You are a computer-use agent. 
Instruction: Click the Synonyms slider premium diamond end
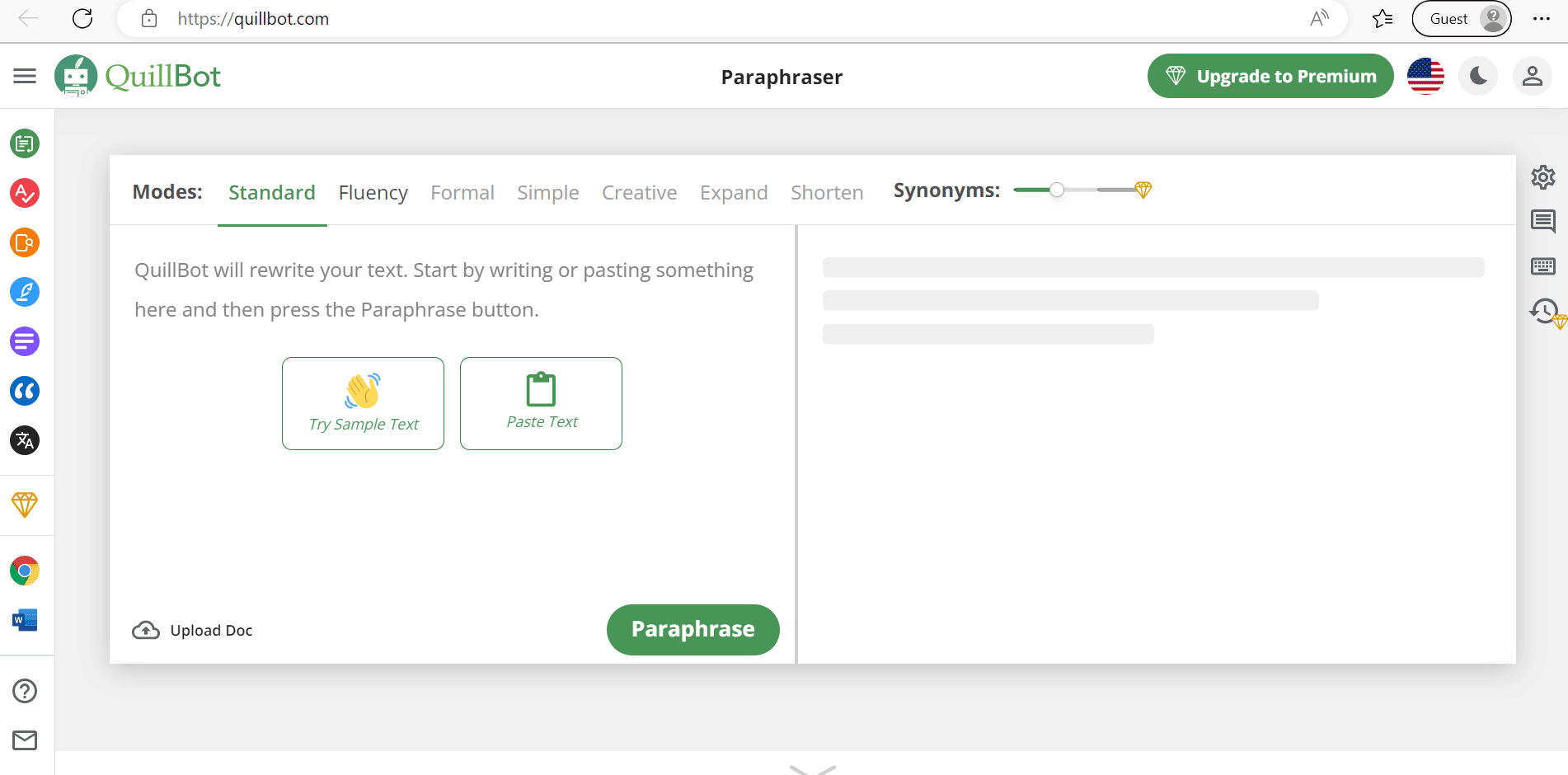1143,190
